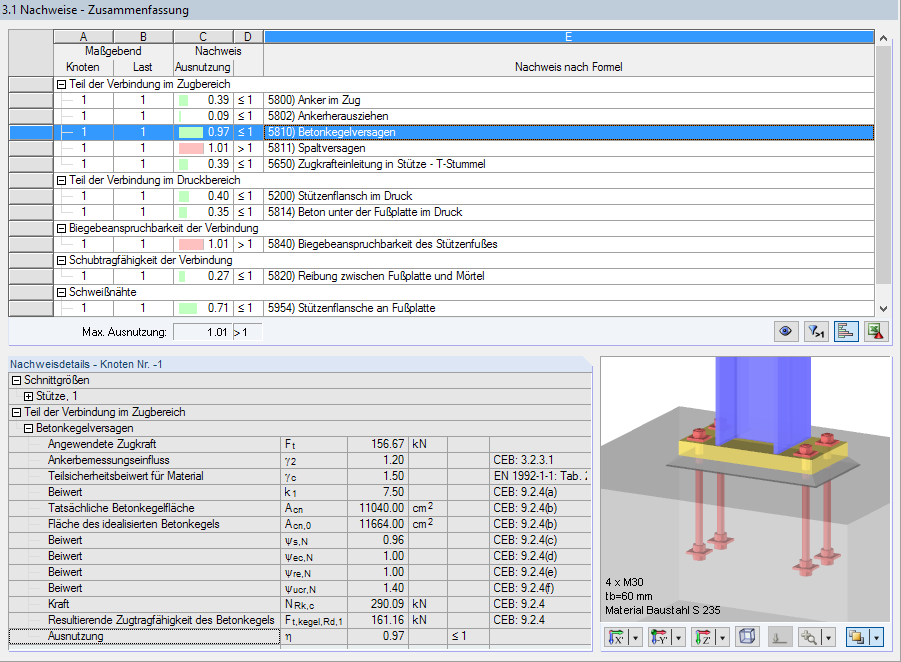Image resolution: width=901 pixels, height=662 pixels.
Task: Click the red utilization bar for Spaltversagen
Action: 191,148
